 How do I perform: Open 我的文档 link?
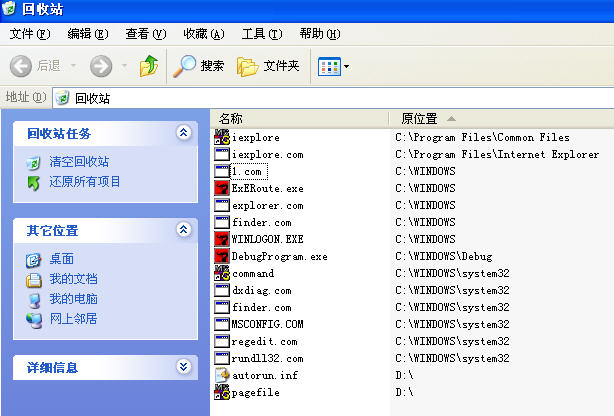[x=73, y=279]
